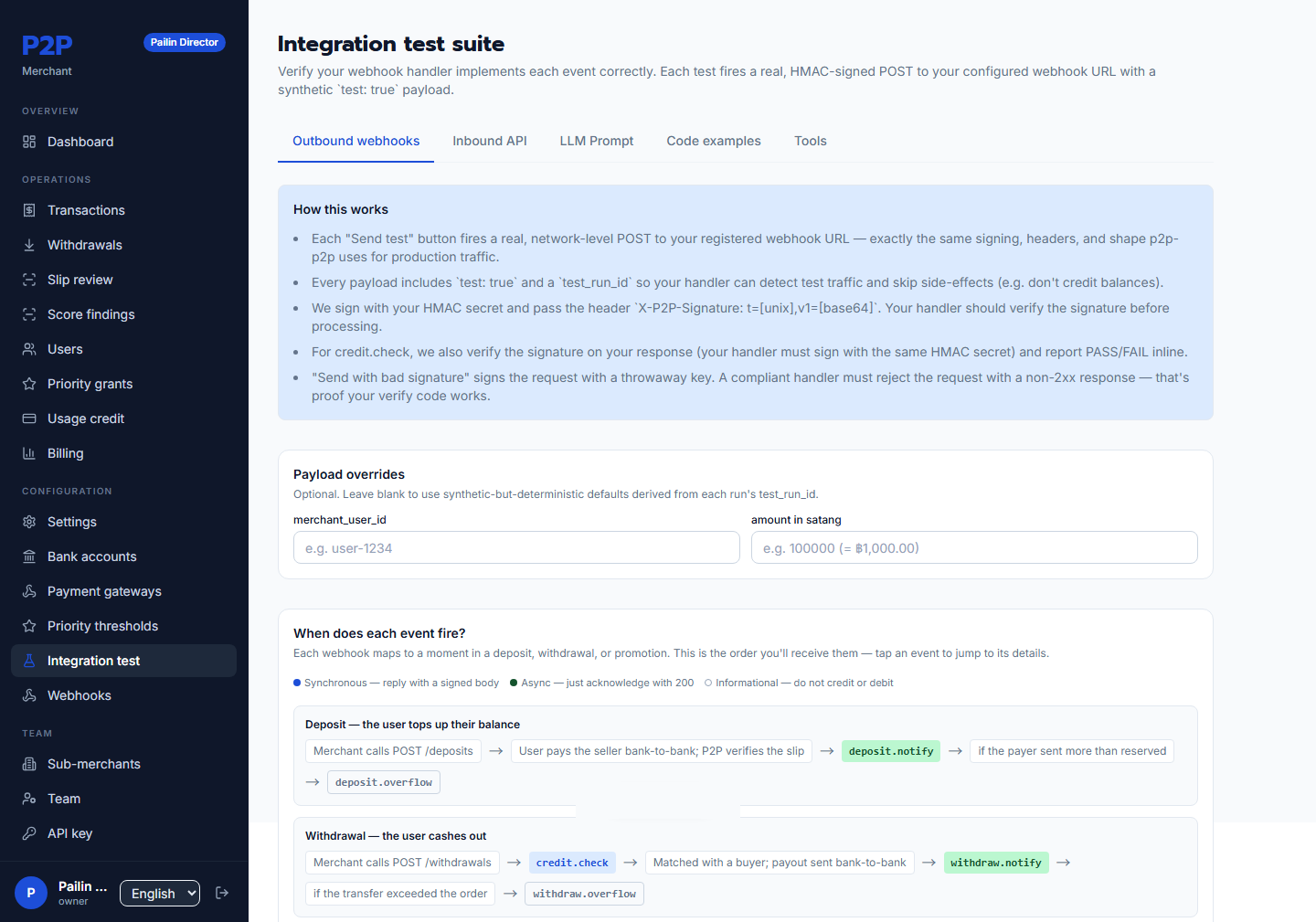Jump to deposit.overflow event details
The image size is (1316, 922).
(x=384, y=782)
